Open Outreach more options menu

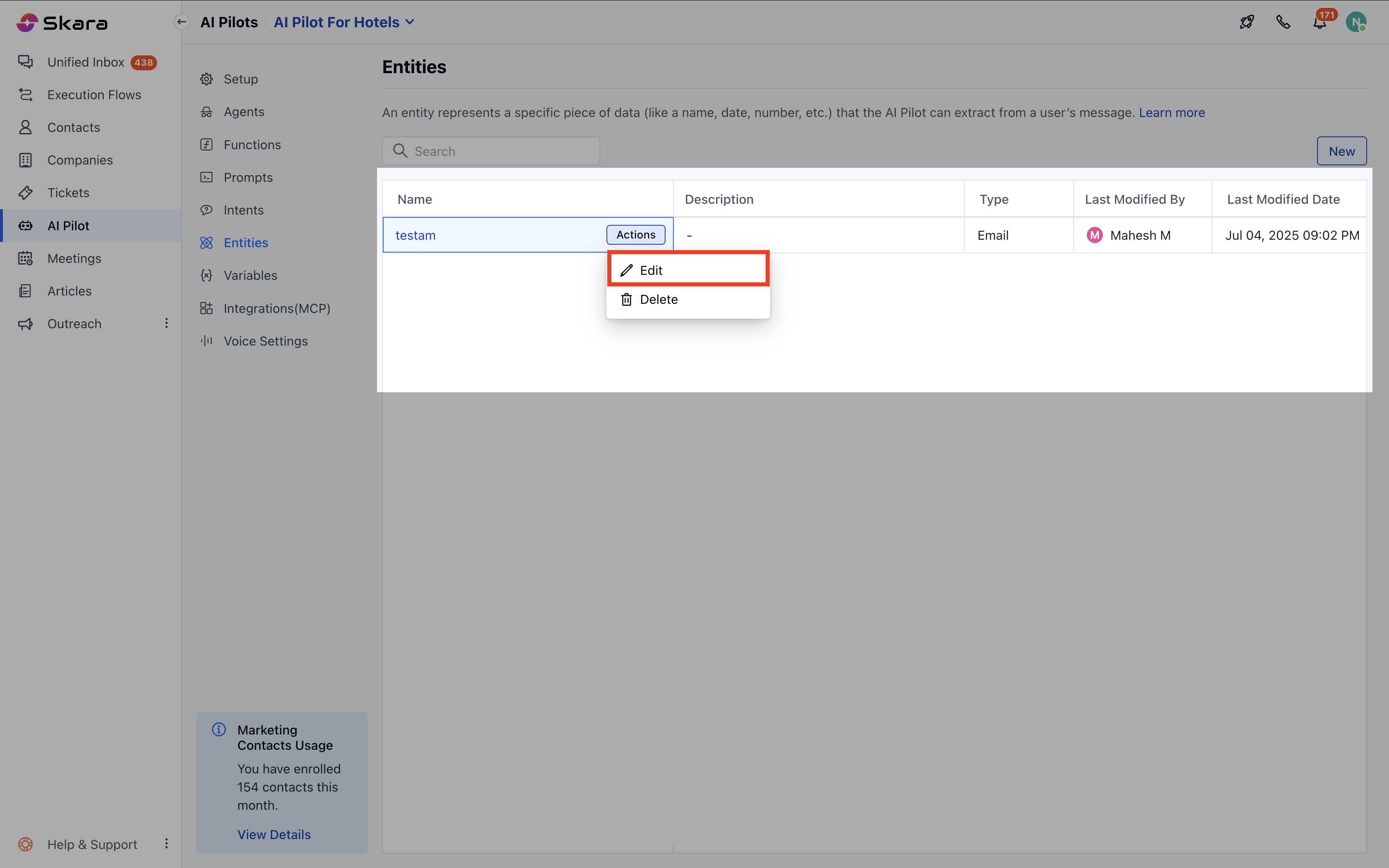point(167,323)
